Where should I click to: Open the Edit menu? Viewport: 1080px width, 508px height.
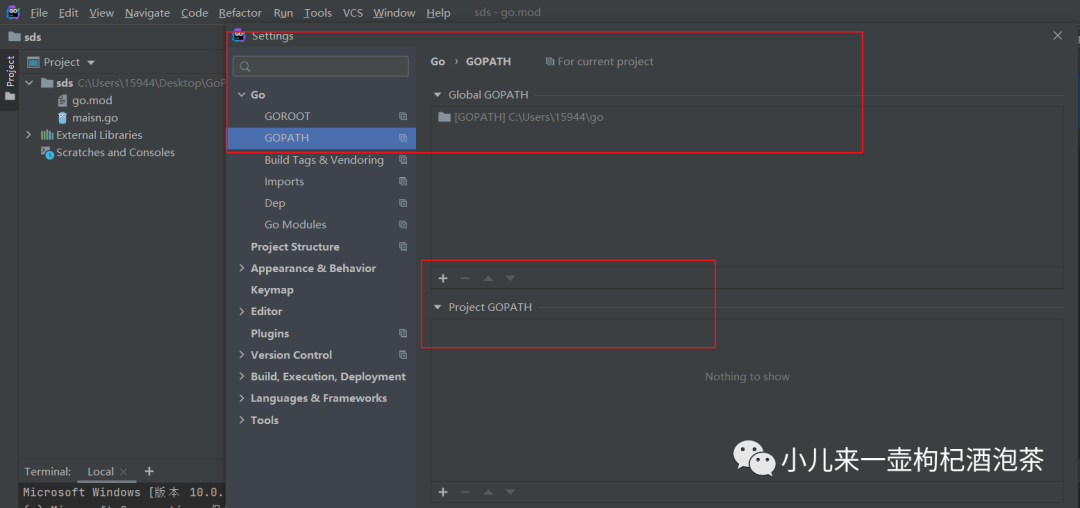(68, 13)
